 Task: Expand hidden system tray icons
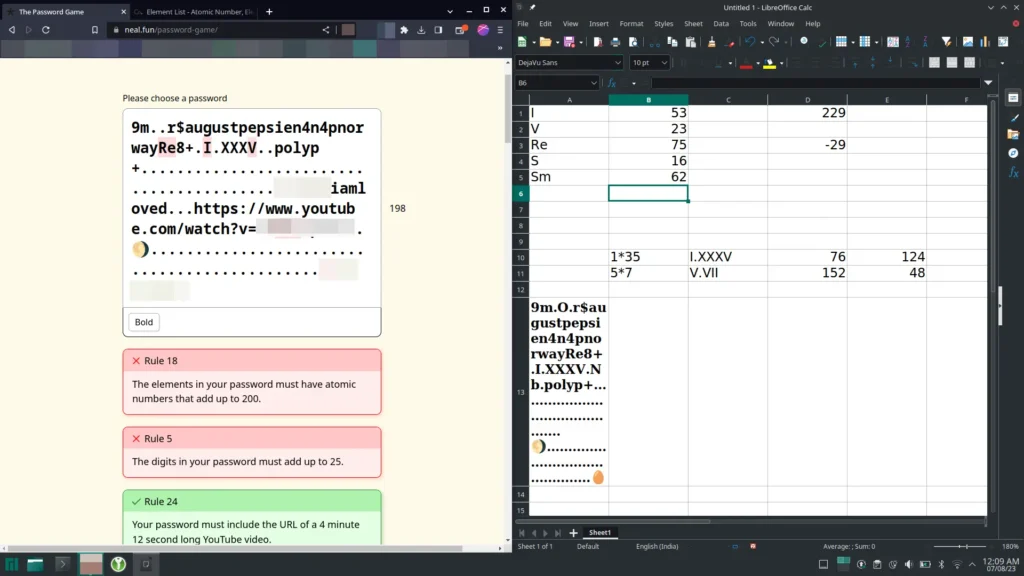coord(972,564)
